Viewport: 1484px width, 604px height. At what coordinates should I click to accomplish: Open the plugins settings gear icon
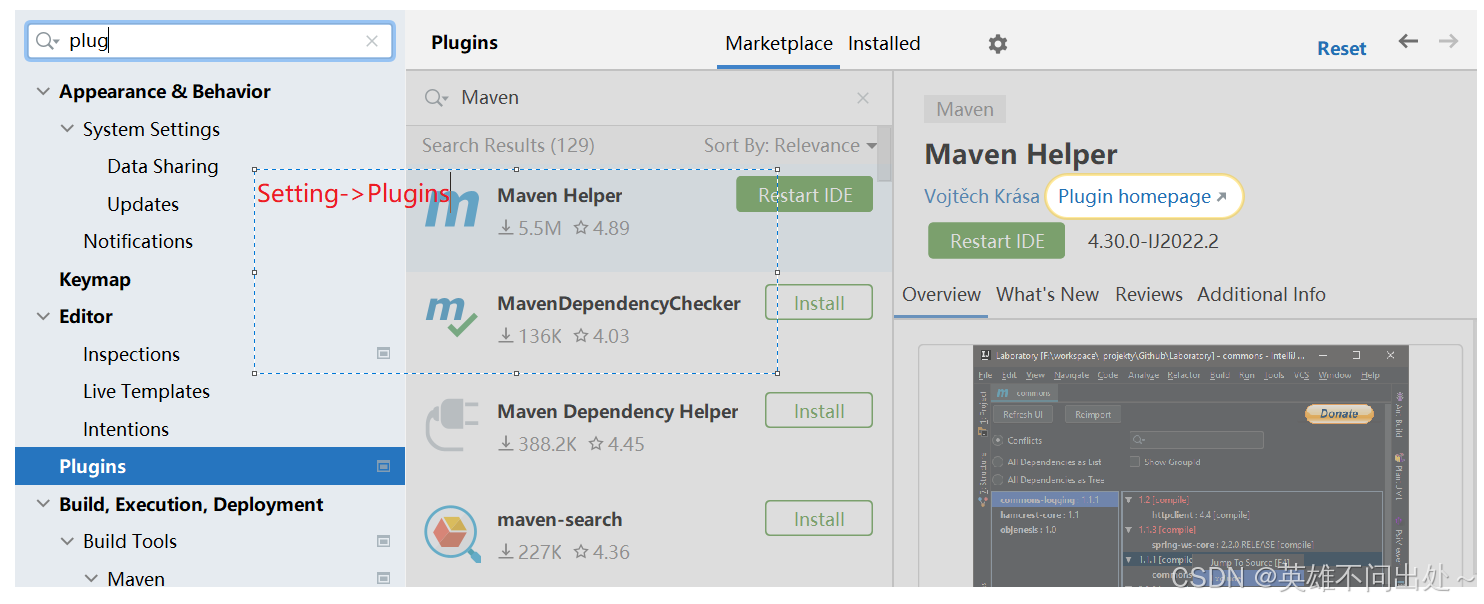997,44
